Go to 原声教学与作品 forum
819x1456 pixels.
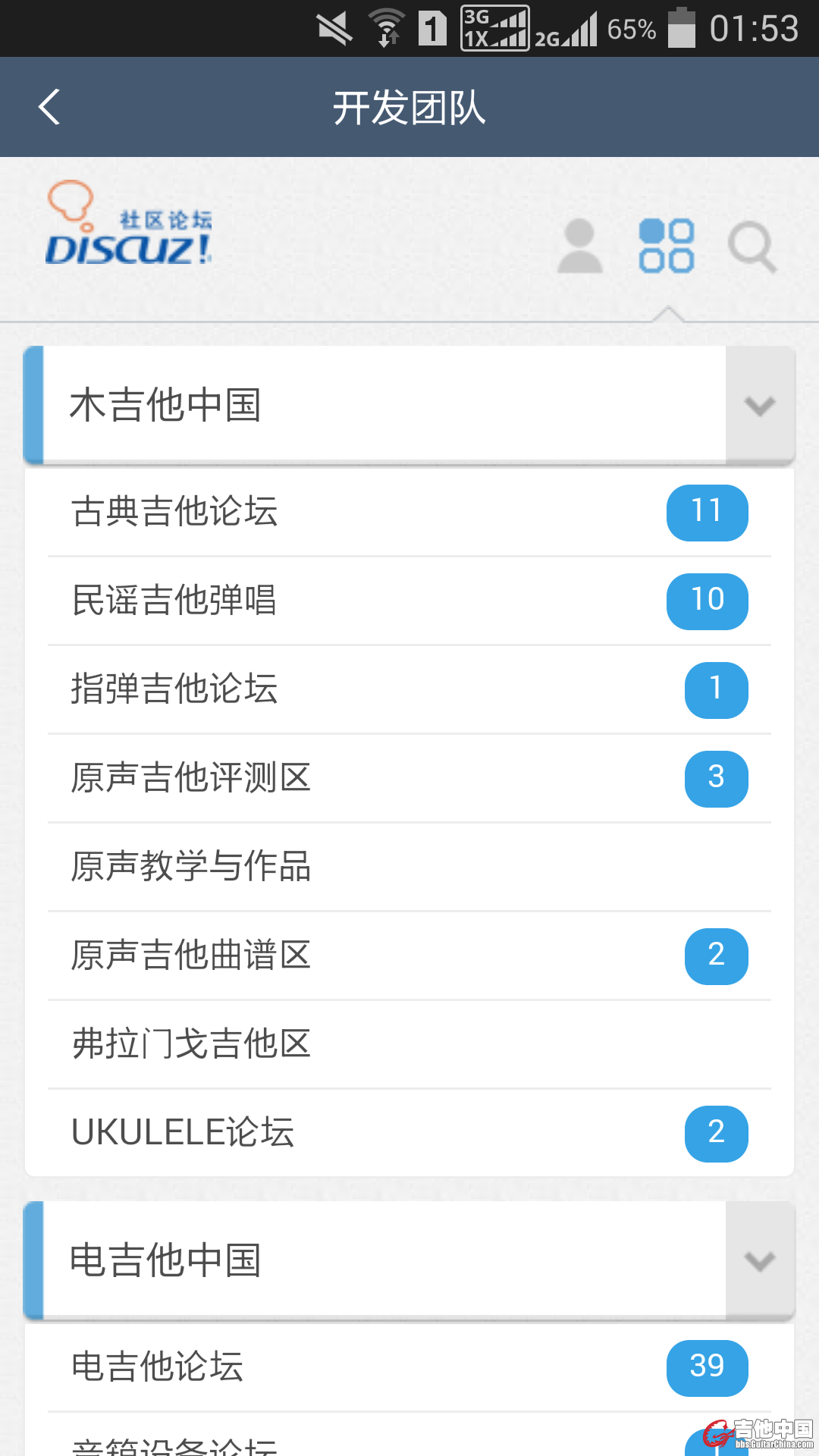[x=191, y=867]
